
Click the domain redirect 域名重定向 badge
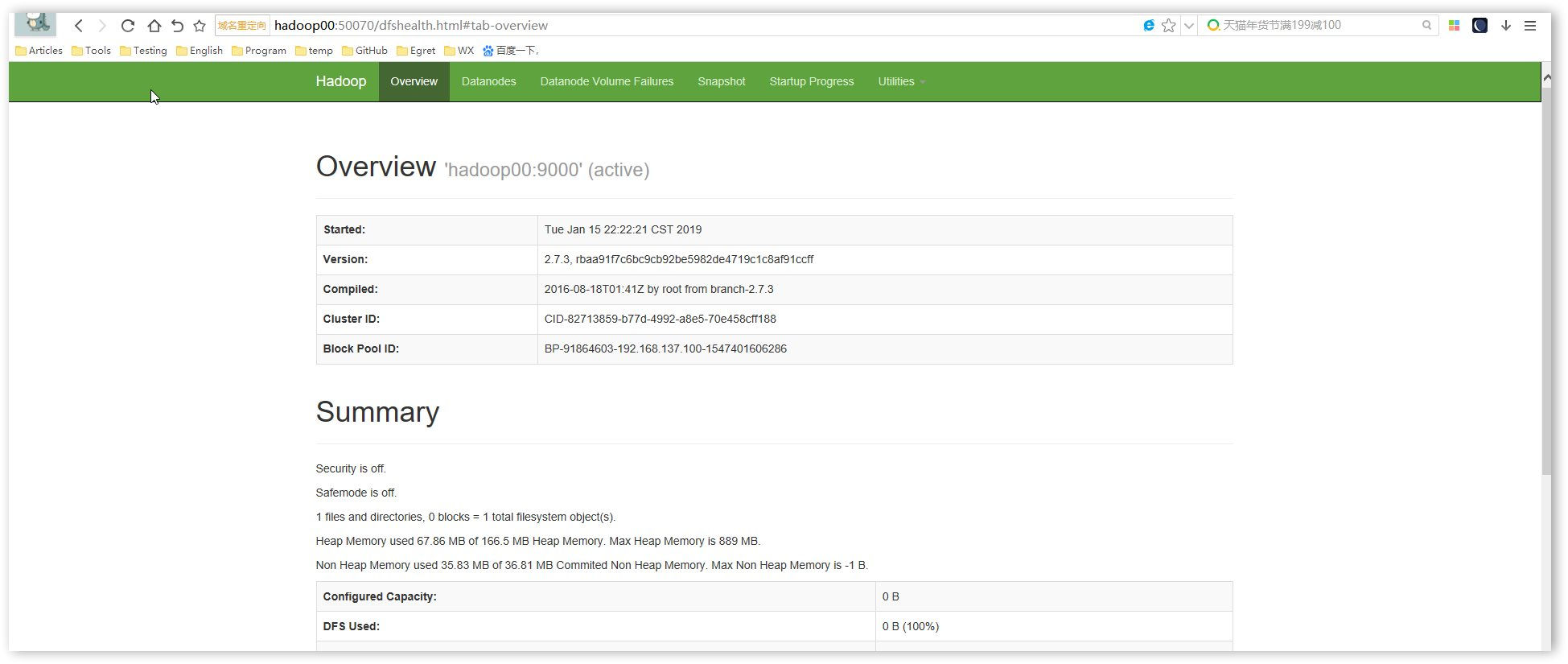click(241, 26)
